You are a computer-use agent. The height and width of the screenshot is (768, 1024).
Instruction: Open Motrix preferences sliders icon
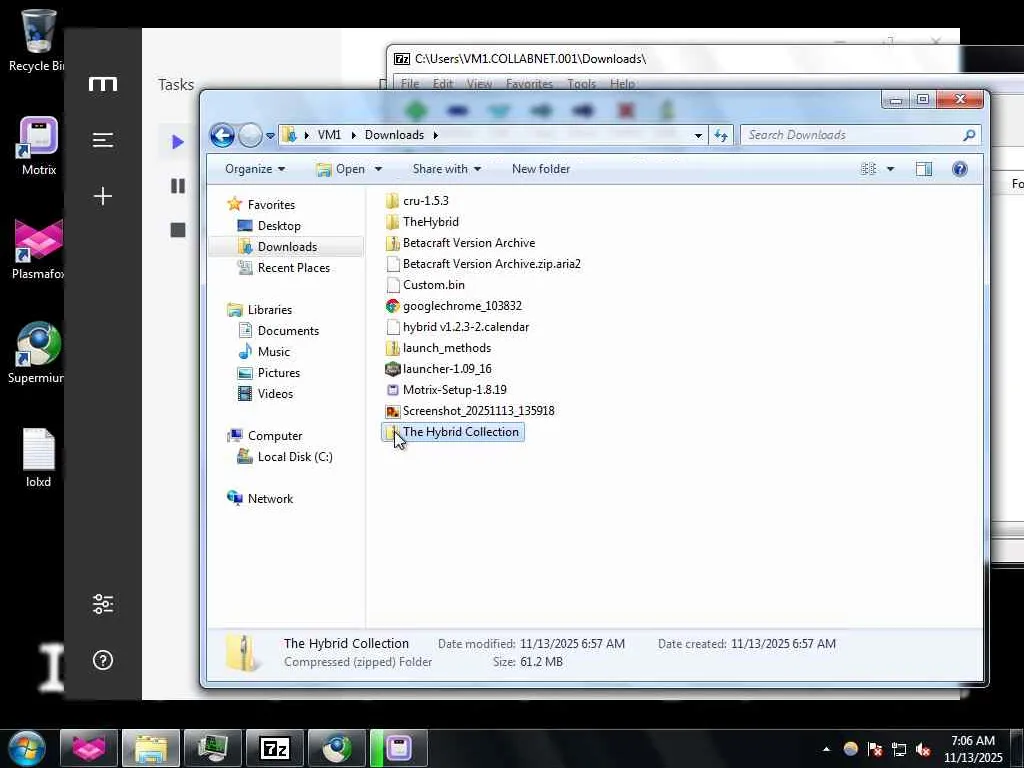click(103, 604)
